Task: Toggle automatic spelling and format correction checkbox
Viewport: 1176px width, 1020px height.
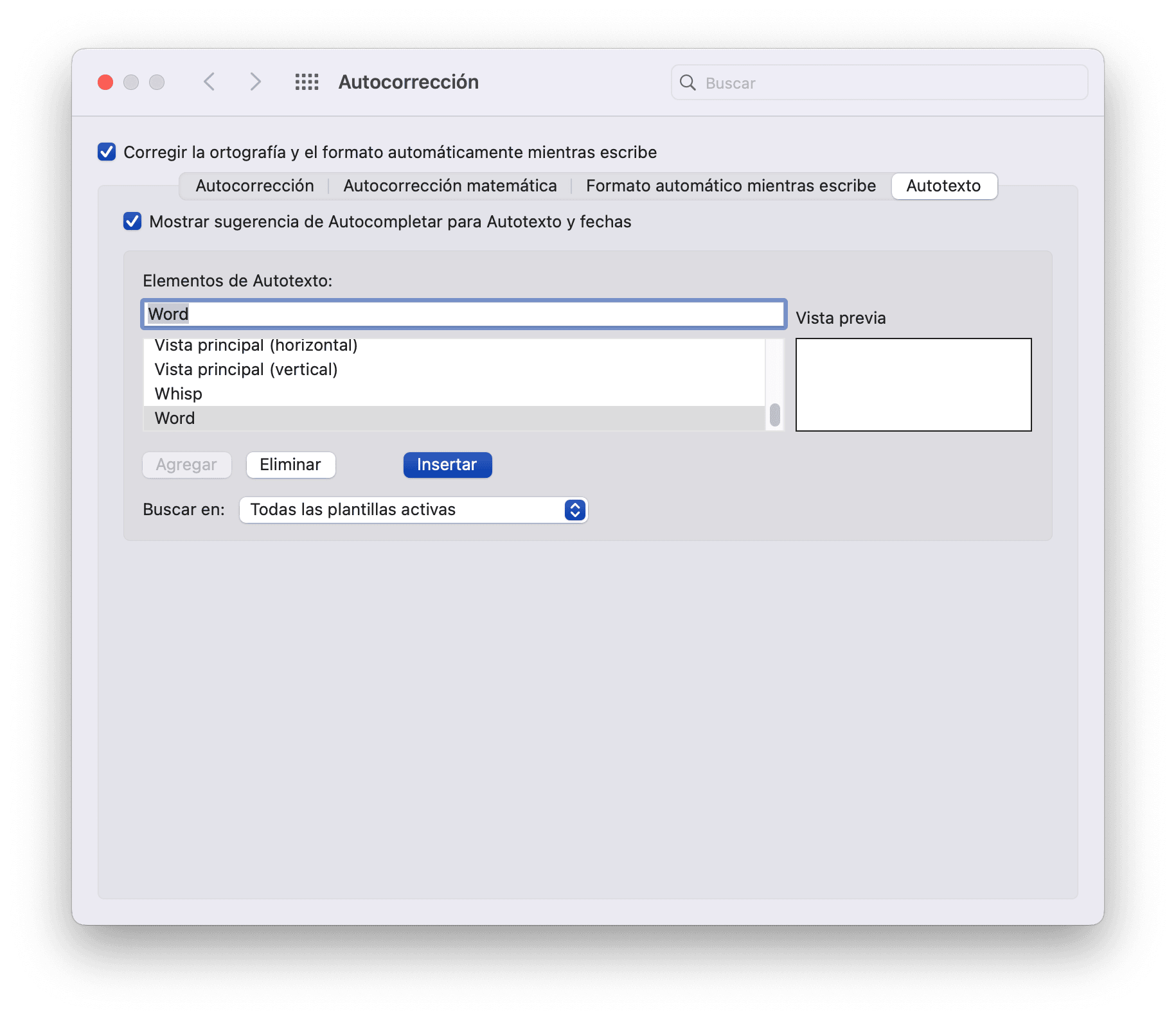Action: [x=107, y=152]
